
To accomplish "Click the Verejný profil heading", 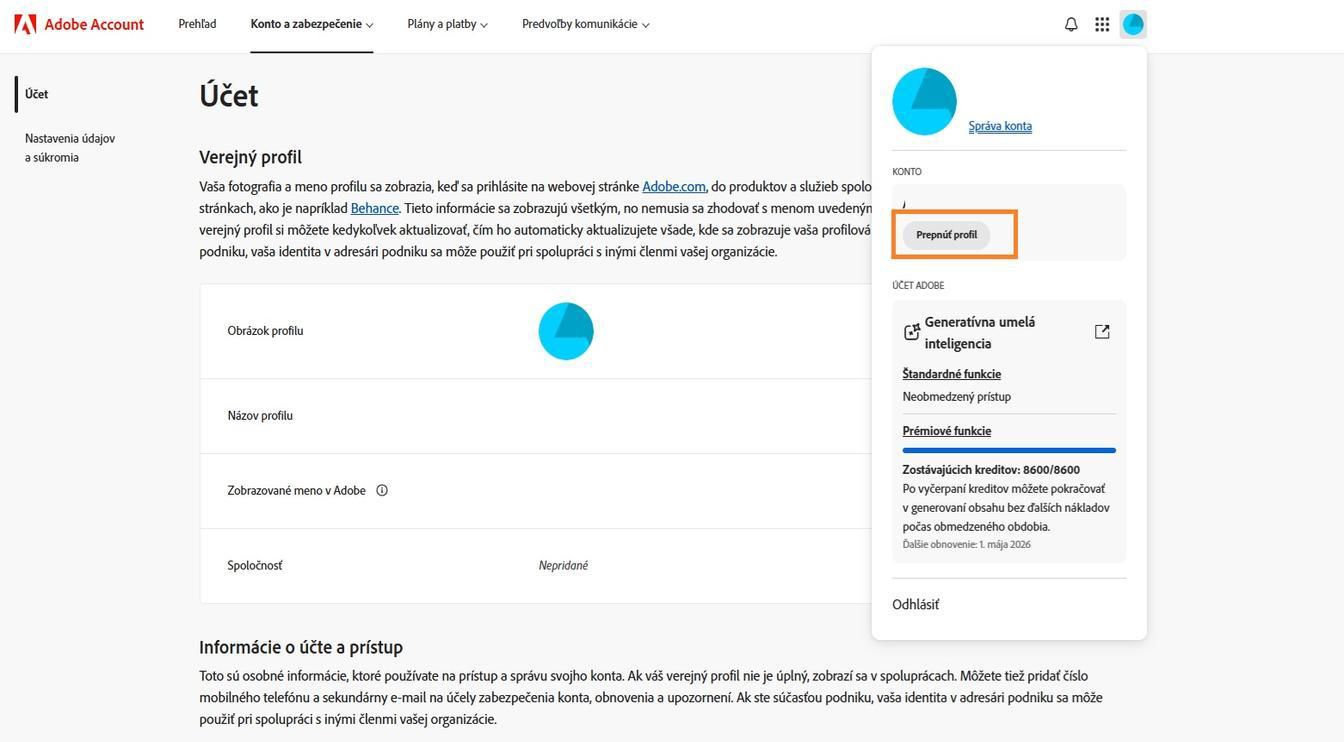I will (250, 157).
